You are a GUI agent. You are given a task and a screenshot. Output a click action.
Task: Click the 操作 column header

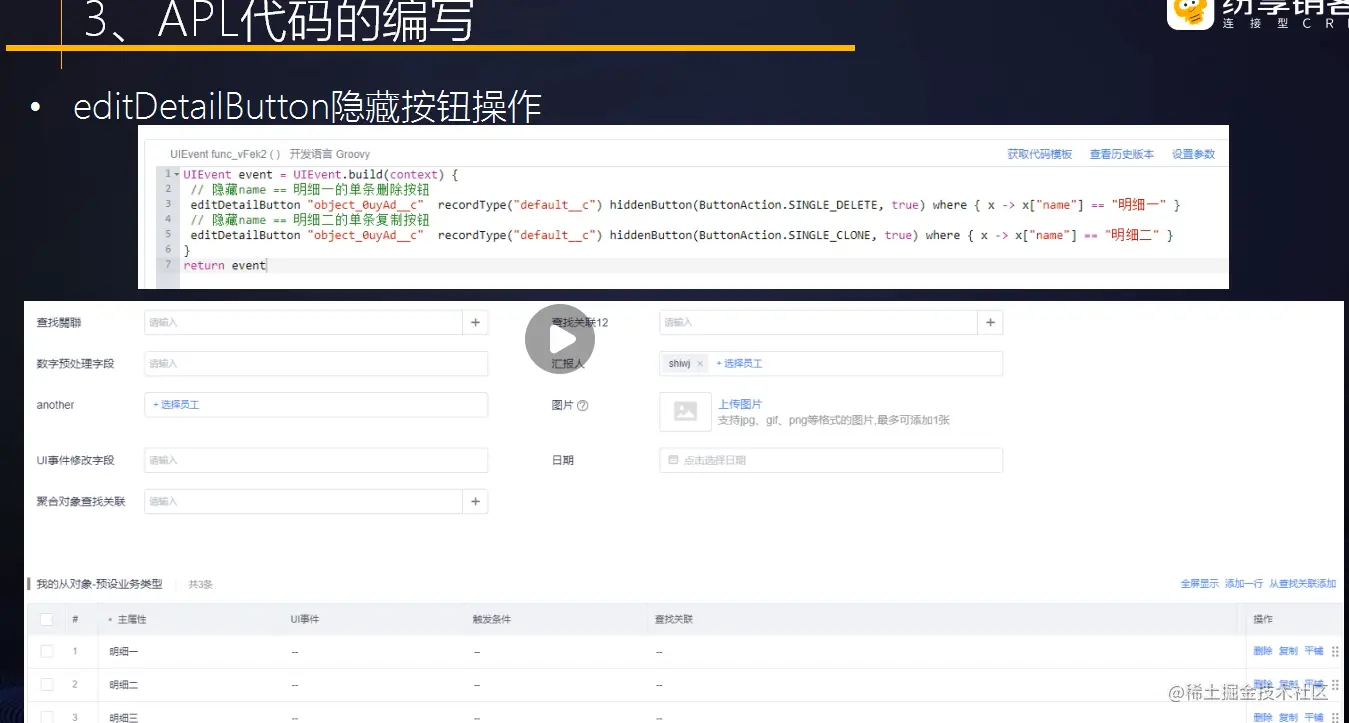(x=1263, y=620)
